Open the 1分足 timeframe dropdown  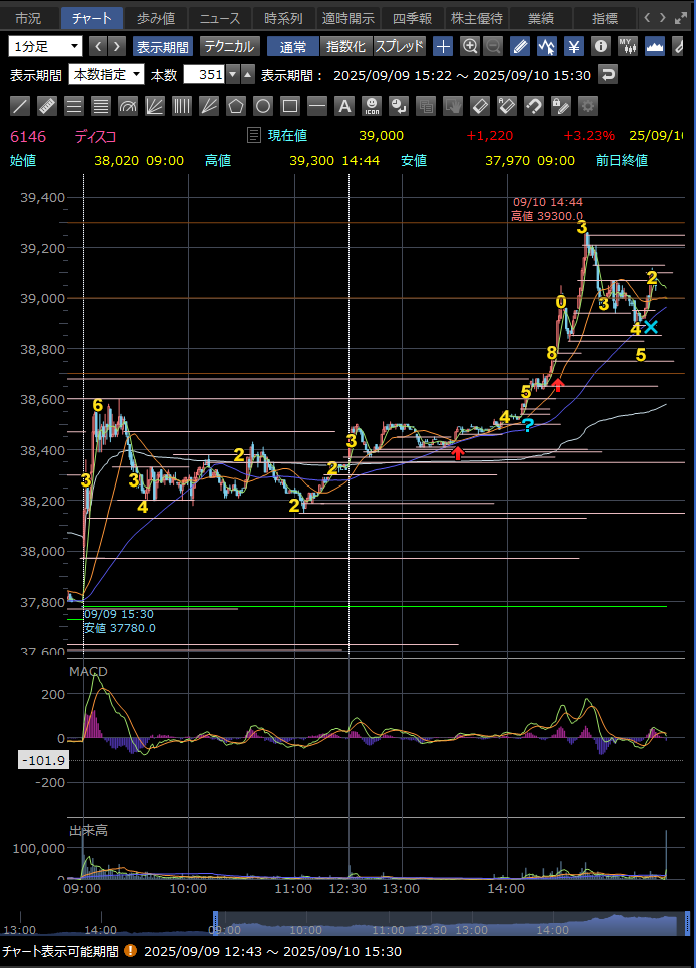[45, 46]
